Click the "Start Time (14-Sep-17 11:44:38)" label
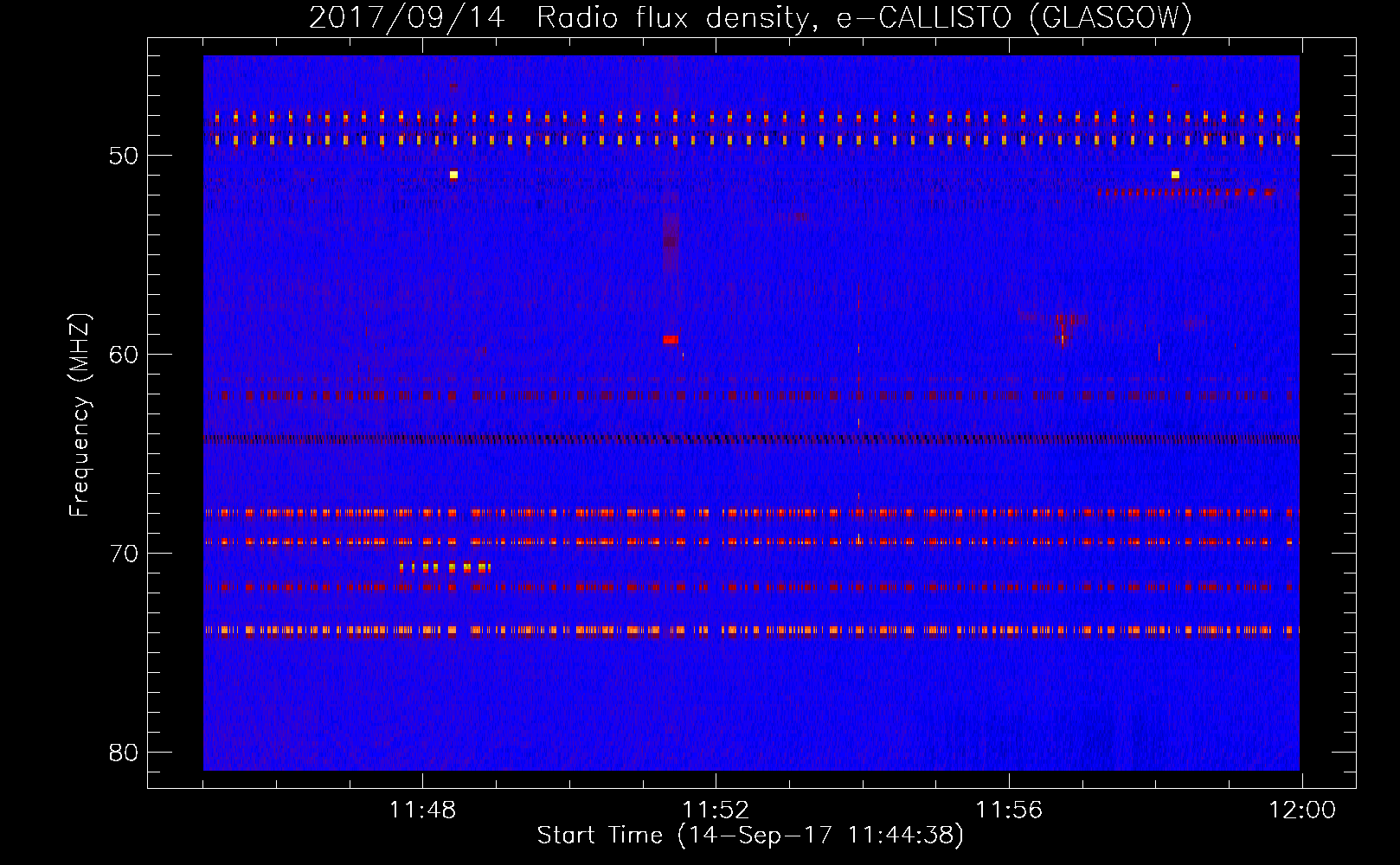This screenshot has width=1400, height=865. [750, 836]
